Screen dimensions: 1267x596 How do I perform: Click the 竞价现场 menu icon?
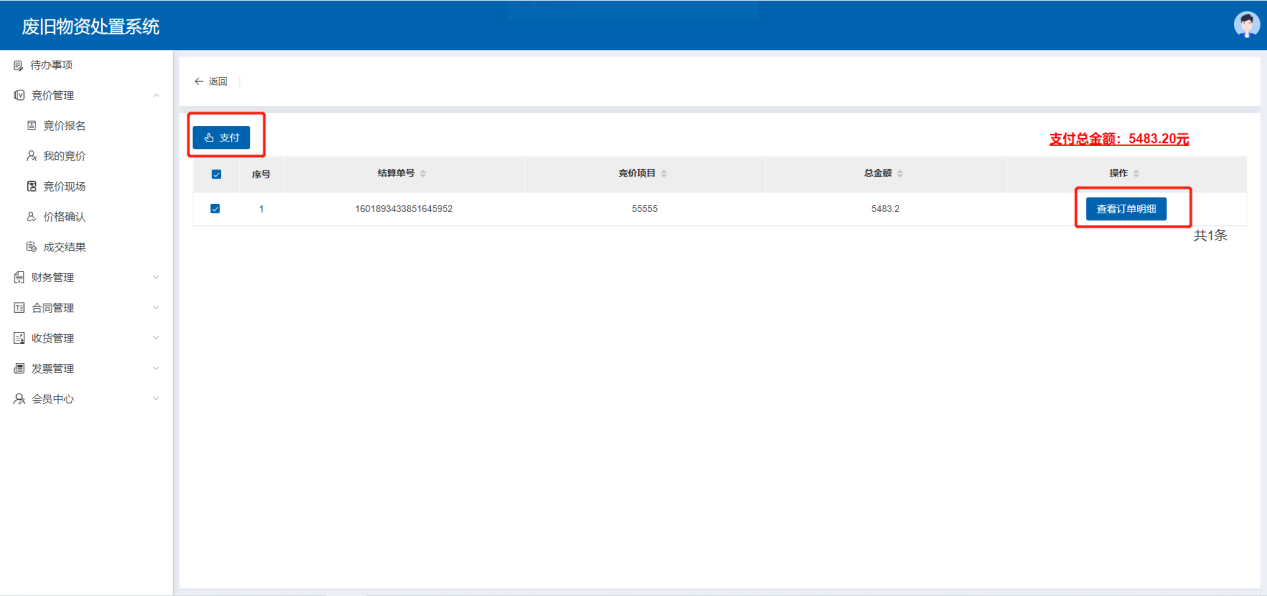pos(31,186)
